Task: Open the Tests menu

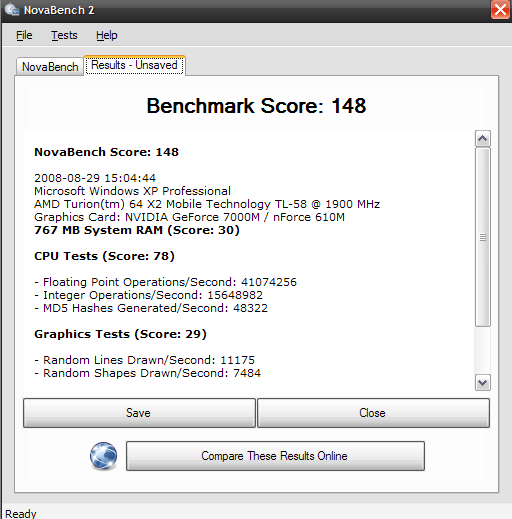Action: 64,35
